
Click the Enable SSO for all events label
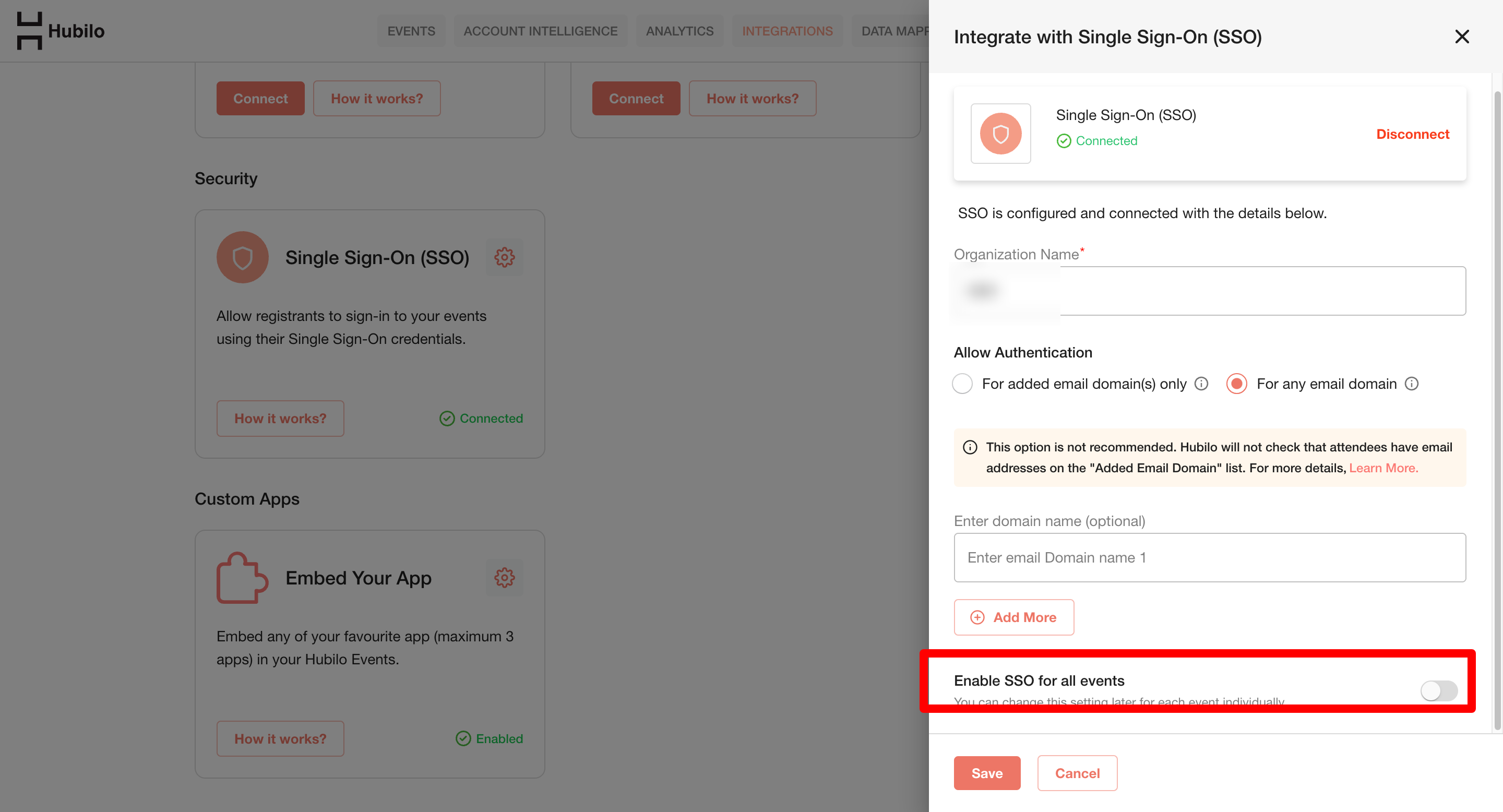pyautogui.click(x=1039, y=680)
